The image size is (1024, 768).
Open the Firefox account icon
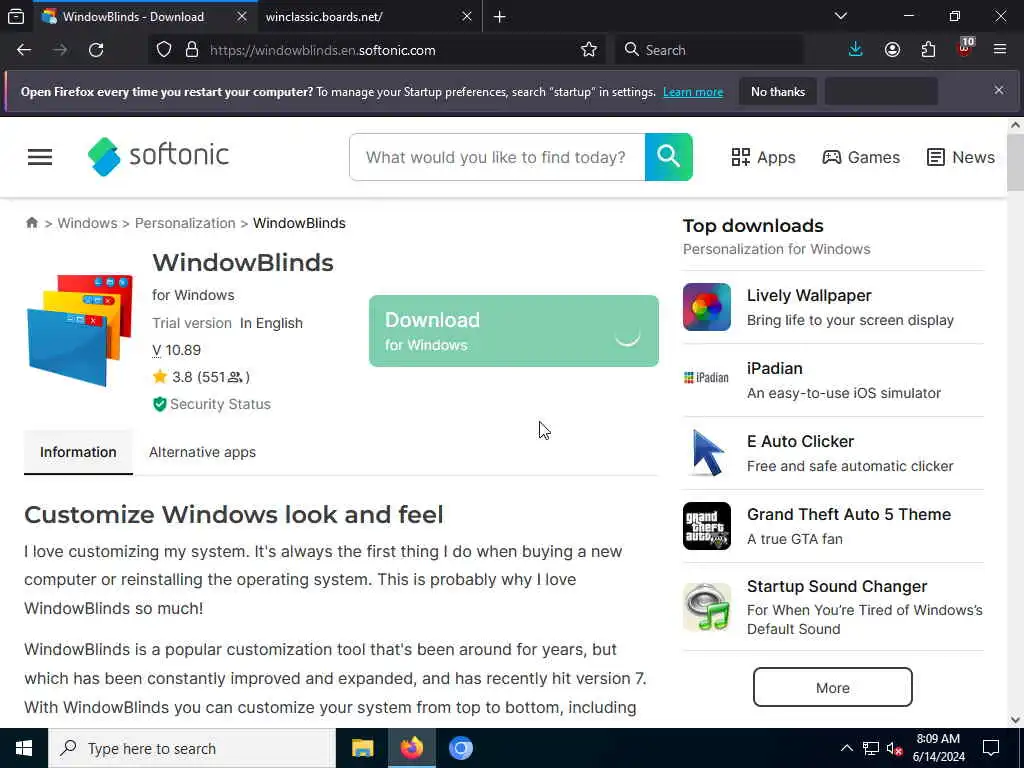[892, 50]
